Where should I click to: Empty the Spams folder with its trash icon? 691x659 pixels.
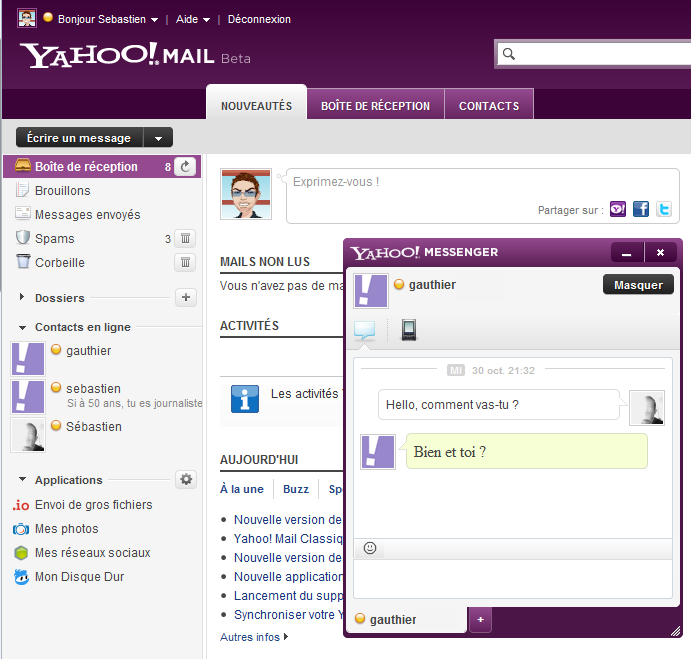point(185,238)
